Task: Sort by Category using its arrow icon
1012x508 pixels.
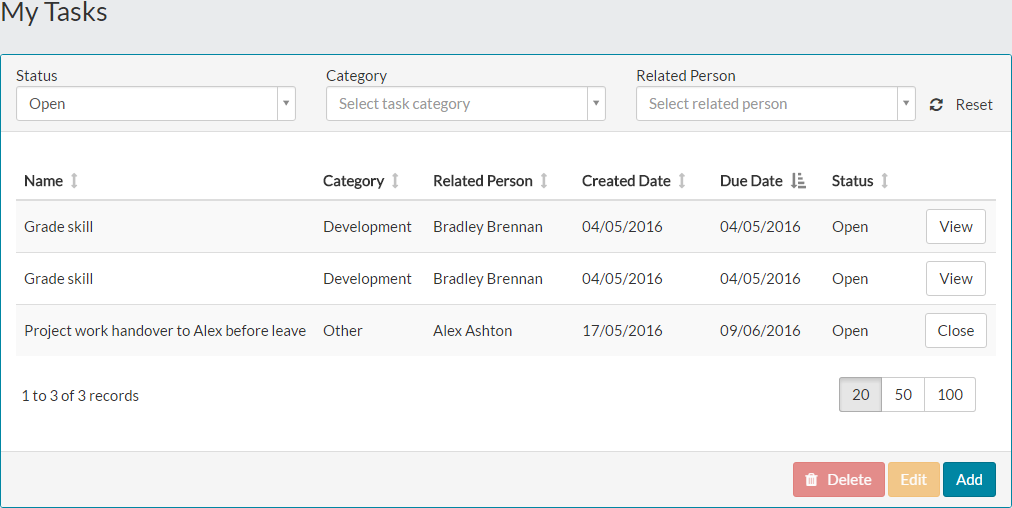Action: coord(395,181)
